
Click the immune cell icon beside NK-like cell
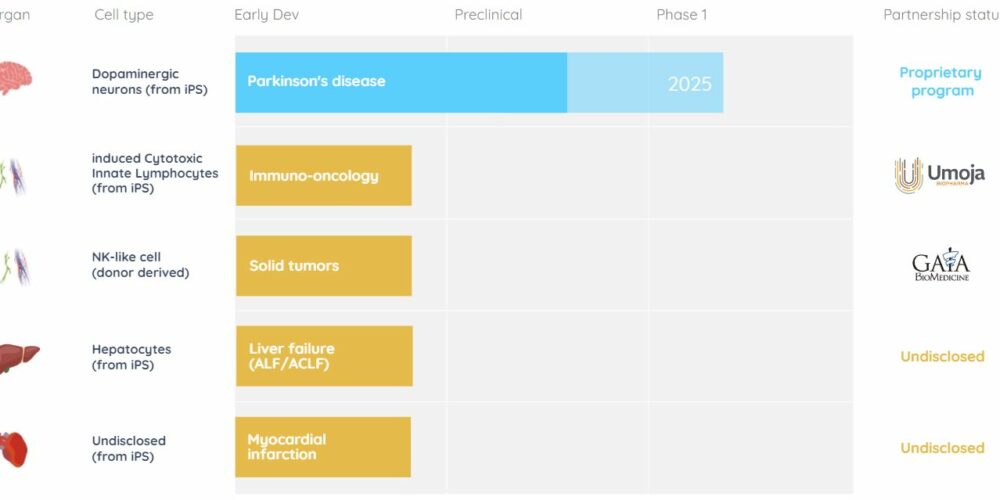[14, 267]
